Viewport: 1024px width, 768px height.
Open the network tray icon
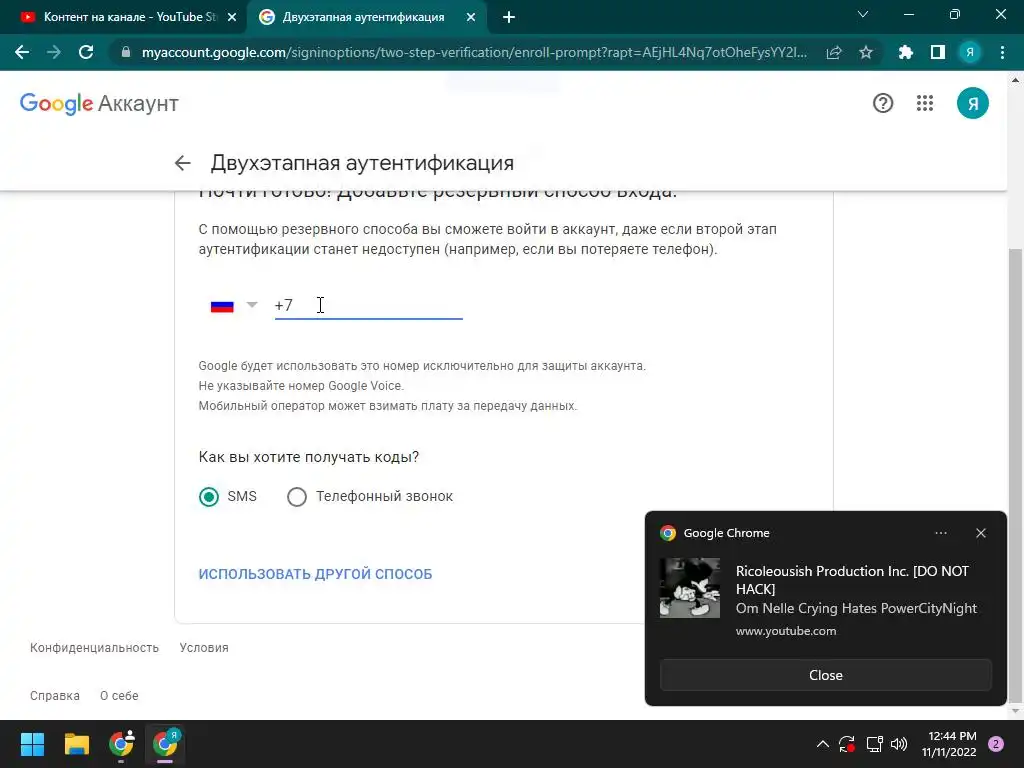[x=874, y=744]
